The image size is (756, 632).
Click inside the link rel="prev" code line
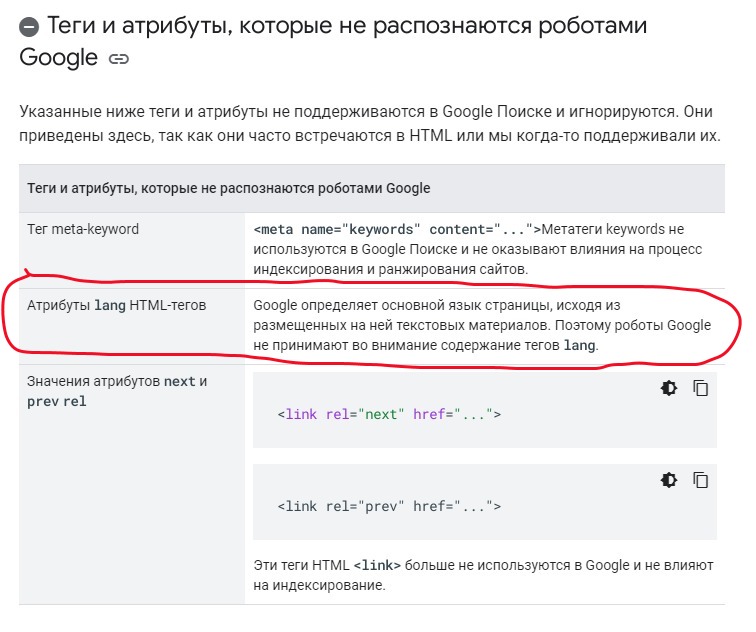click(x=389, y=506)
